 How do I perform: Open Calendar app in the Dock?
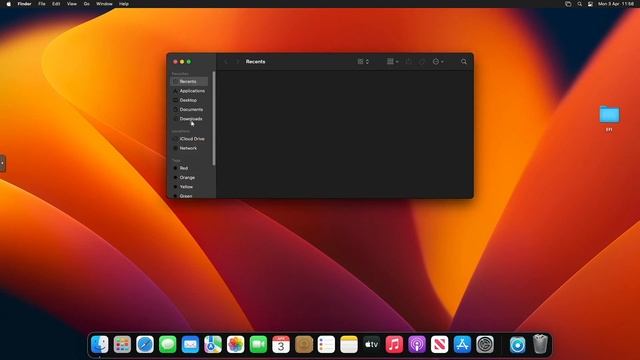(281, 344)
